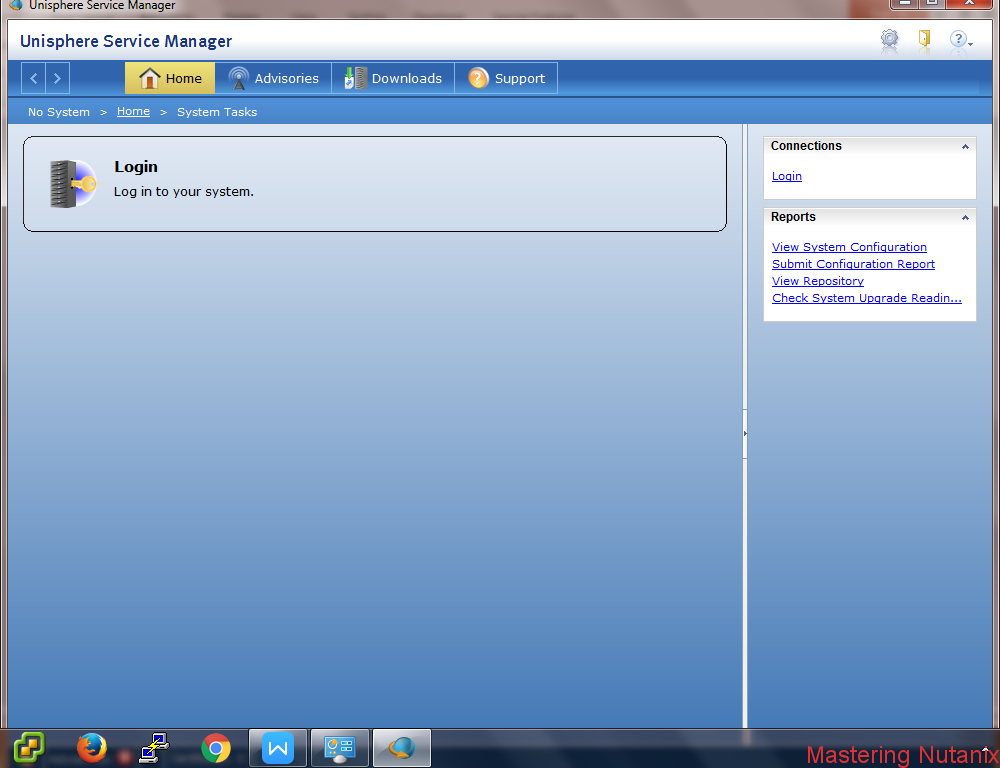Open View System Configuration link
The height and width of the screenshot is (768, 1000).
coord(849,247)
